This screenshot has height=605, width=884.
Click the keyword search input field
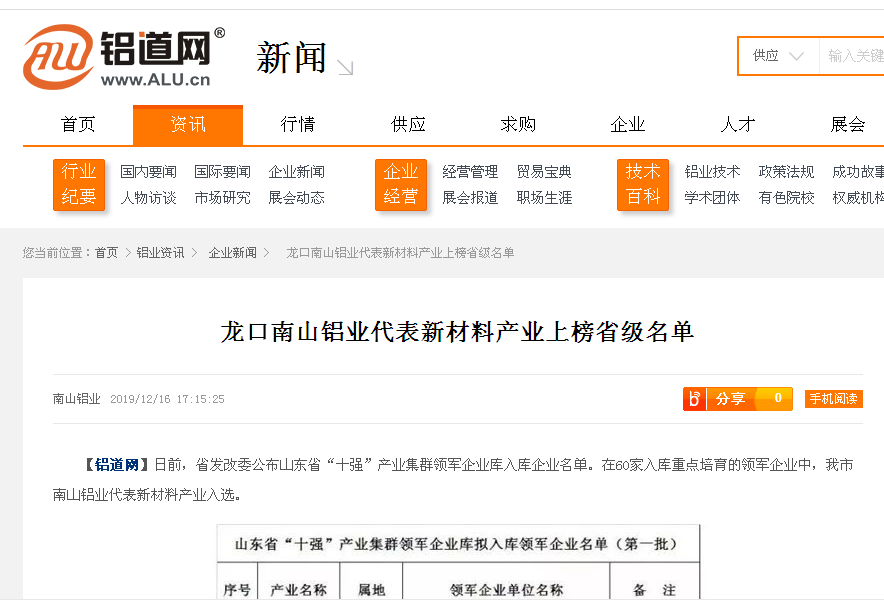[854, 56]
